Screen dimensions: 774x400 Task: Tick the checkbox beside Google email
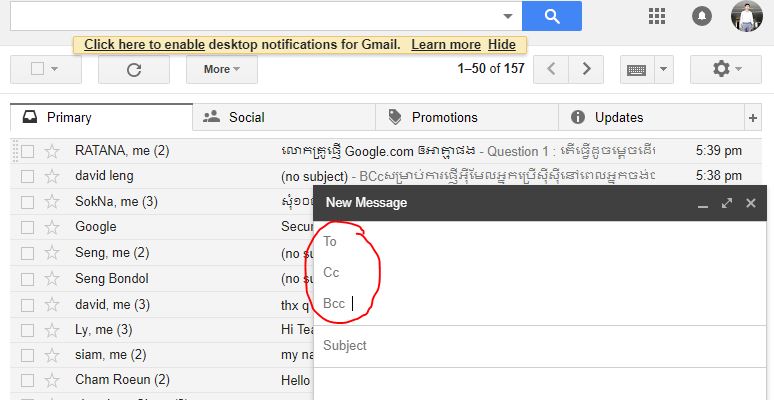point(28,227)
